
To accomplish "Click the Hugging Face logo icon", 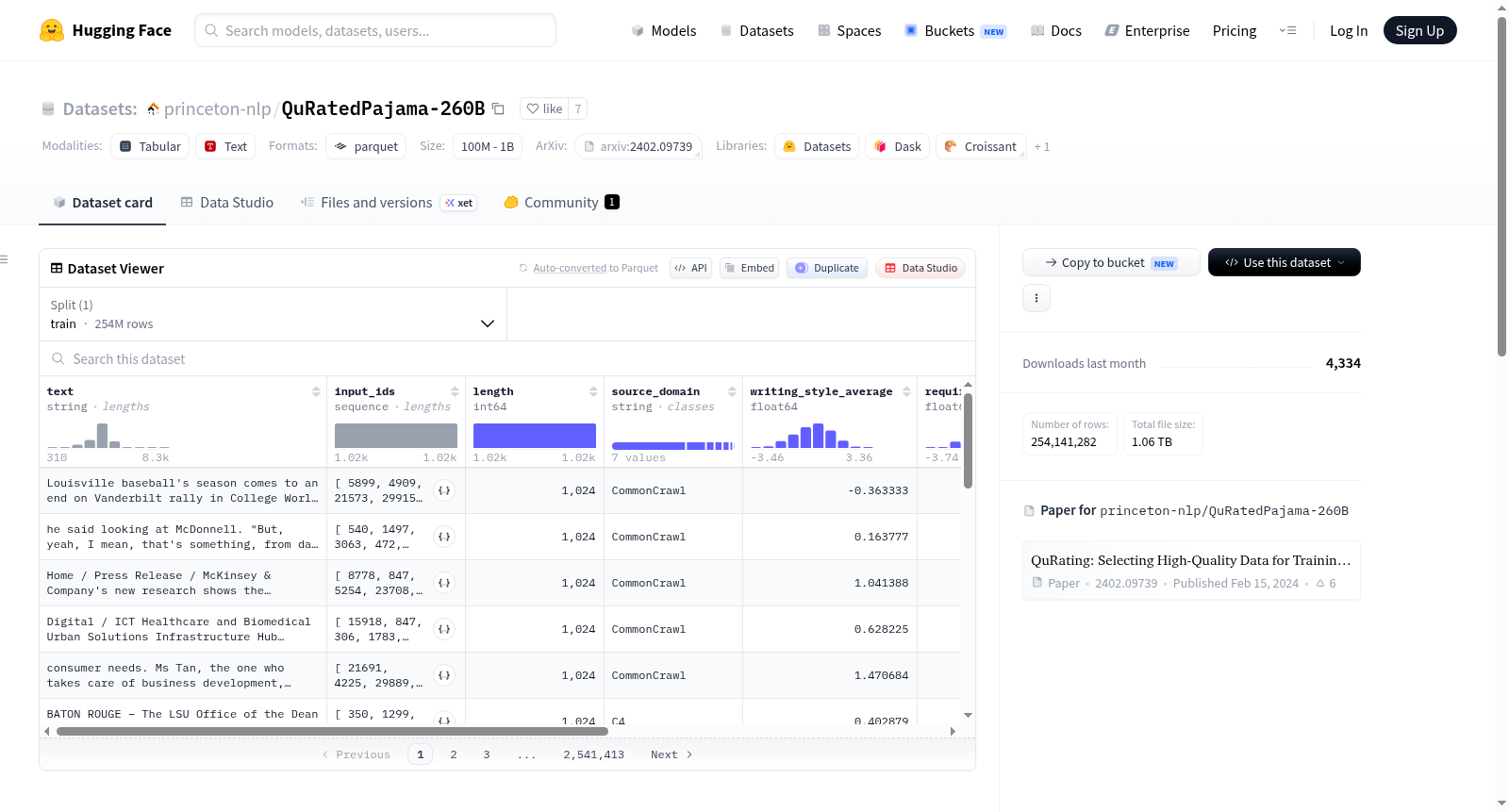I will click(x=52, y=30).
